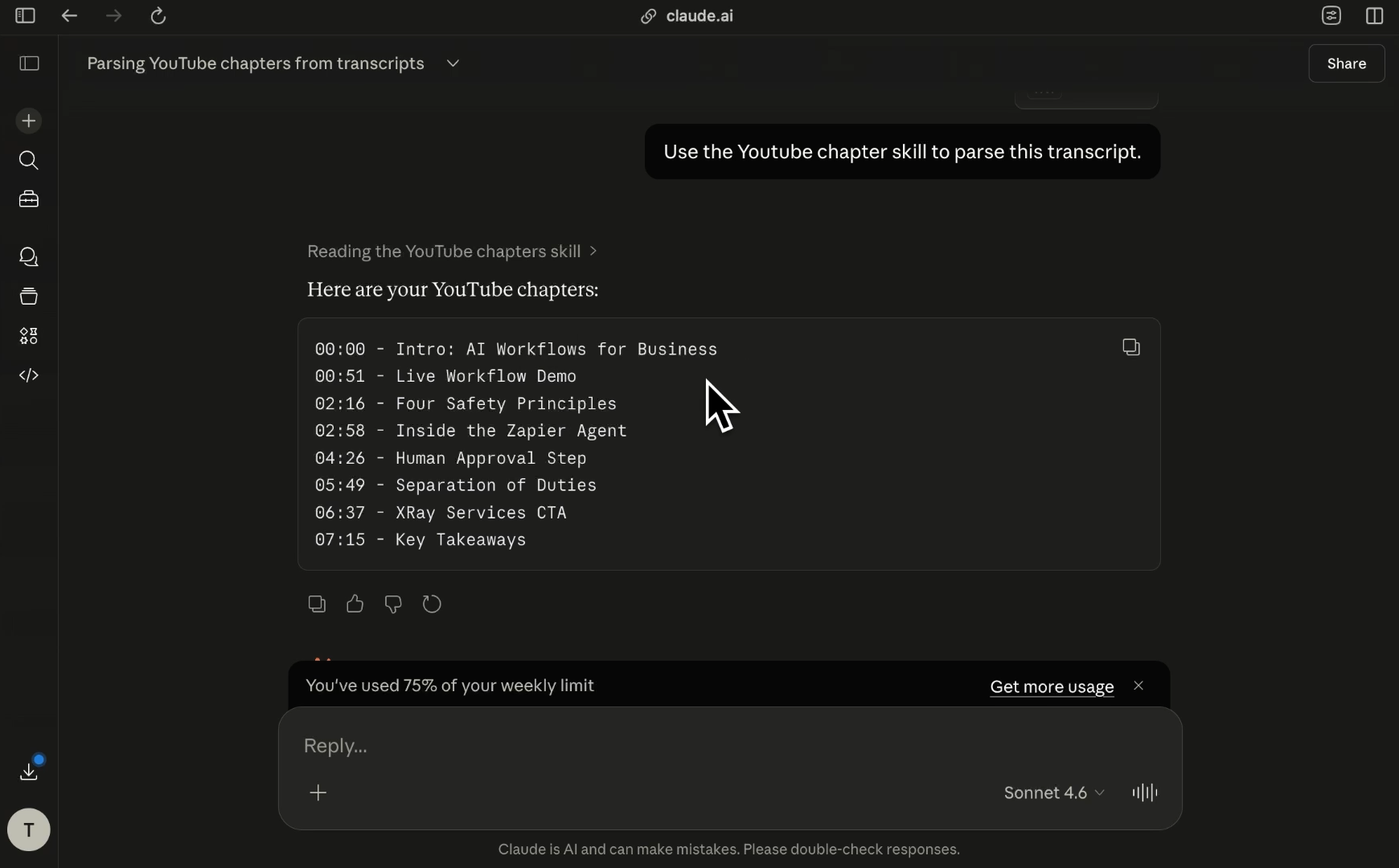Toggle the browser sidebar panel icon
1399x868 pixels.
tap(25, 16)
